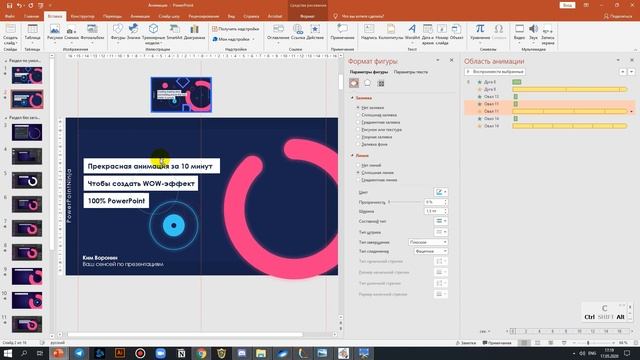Viewport: 640px width, 360px height.
Task: Open the Файл (File) tab
Action: (x=10, y=16)
